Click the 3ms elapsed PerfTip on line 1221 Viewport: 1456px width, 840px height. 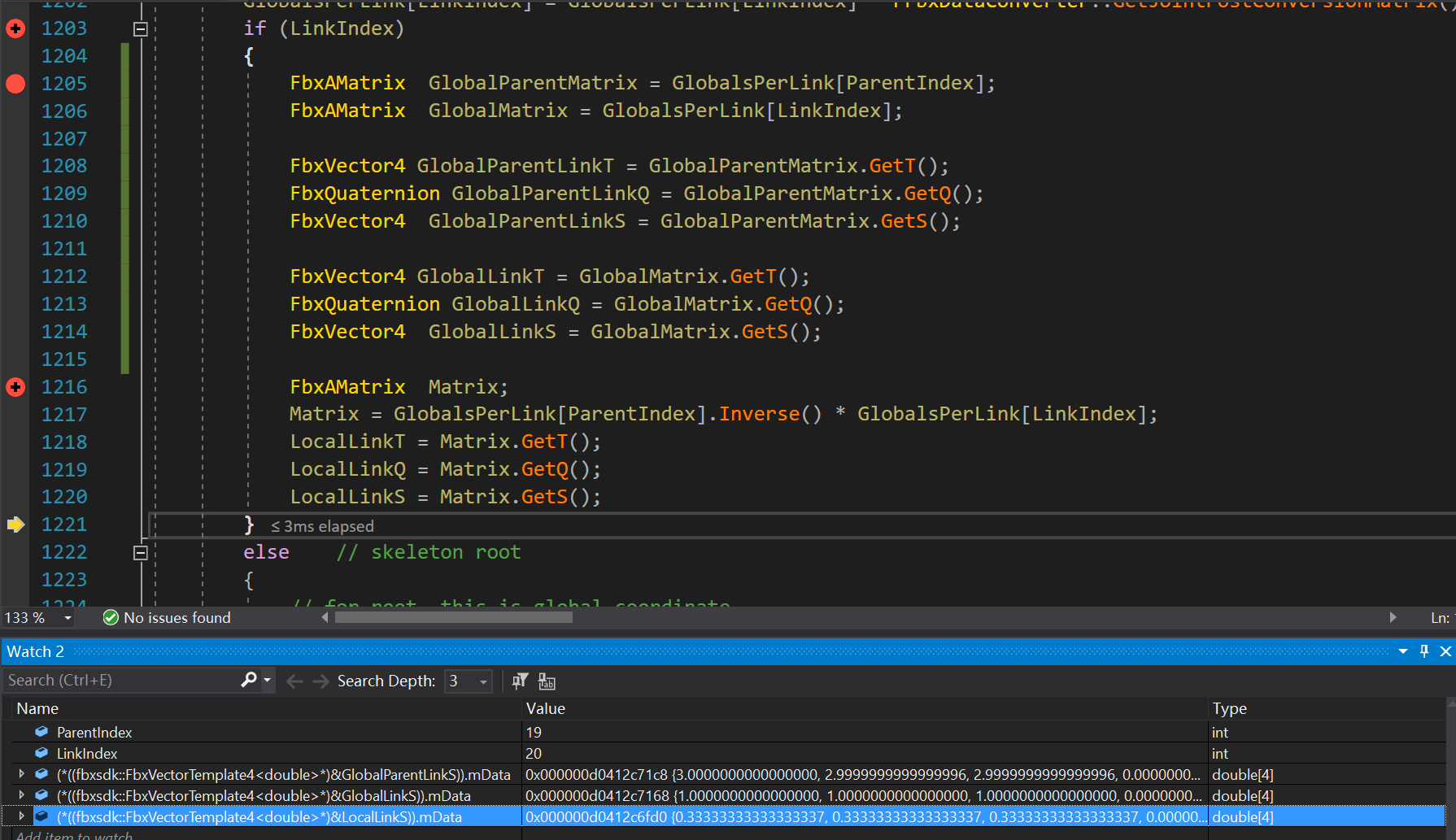(322, 526)
